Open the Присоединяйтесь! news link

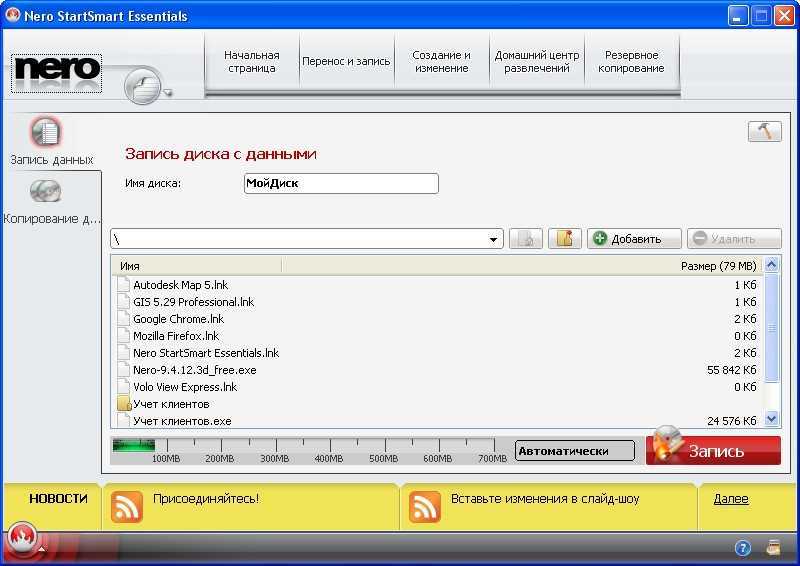point(206,499)
